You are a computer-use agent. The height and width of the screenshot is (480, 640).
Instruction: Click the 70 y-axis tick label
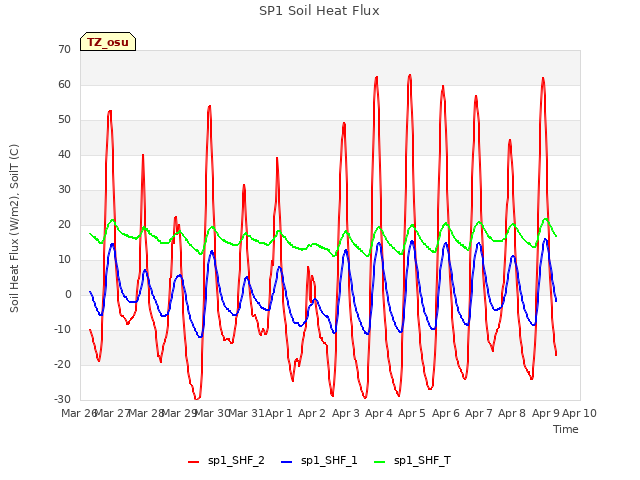64,49
